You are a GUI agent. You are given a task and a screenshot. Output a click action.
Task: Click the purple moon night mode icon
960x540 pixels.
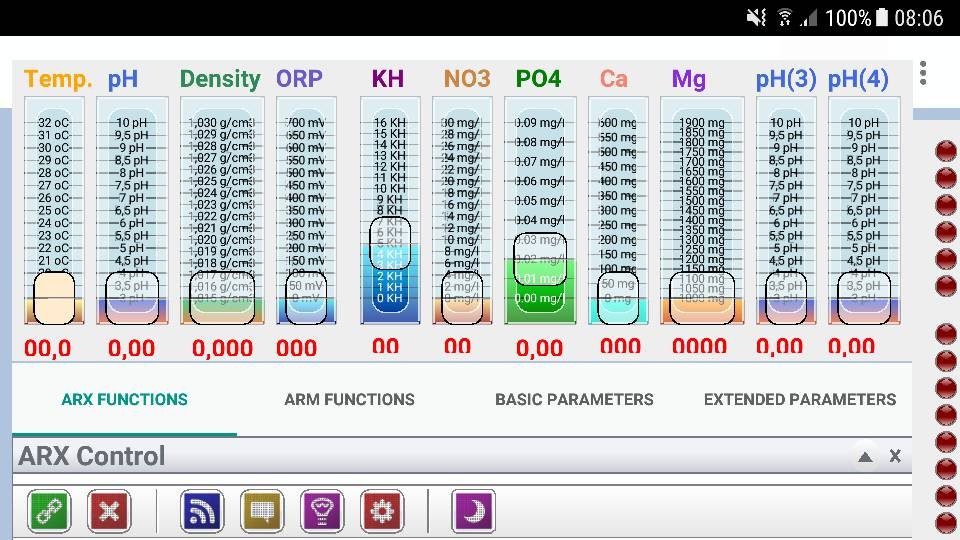473,511
